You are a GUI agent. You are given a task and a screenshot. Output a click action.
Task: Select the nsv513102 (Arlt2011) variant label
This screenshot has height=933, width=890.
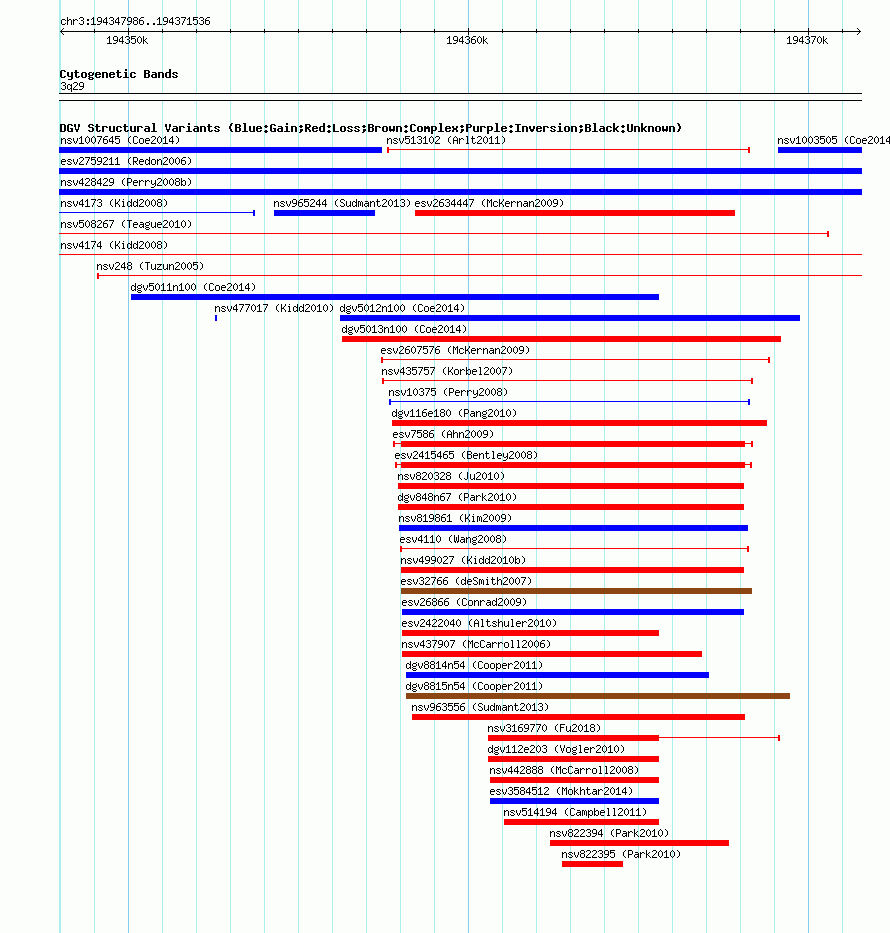pos(446,140)
